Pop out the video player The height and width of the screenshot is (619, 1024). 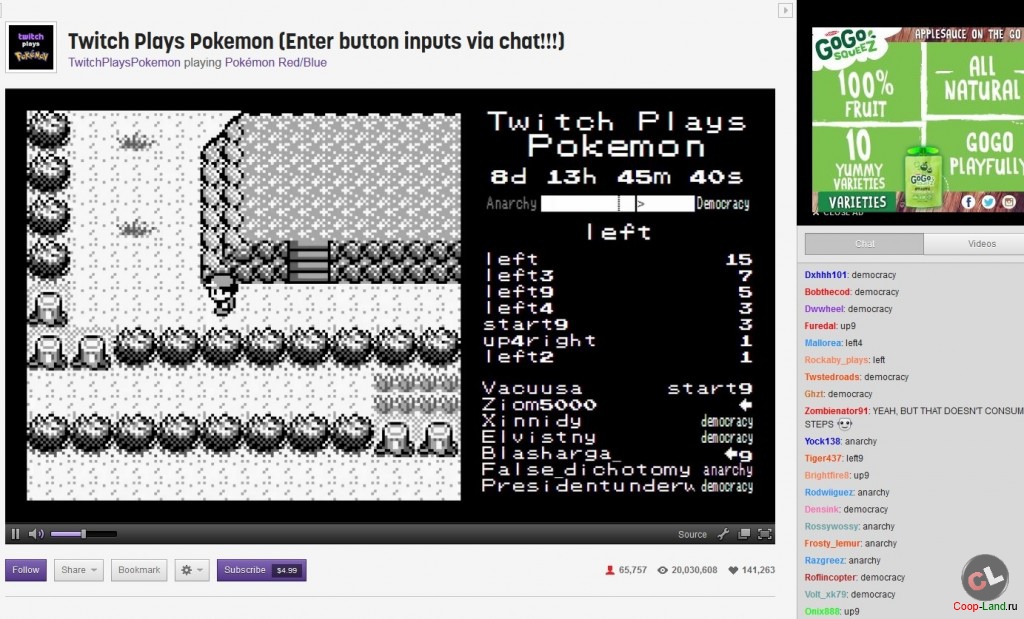pyautogui.click(x=744, y=534)
